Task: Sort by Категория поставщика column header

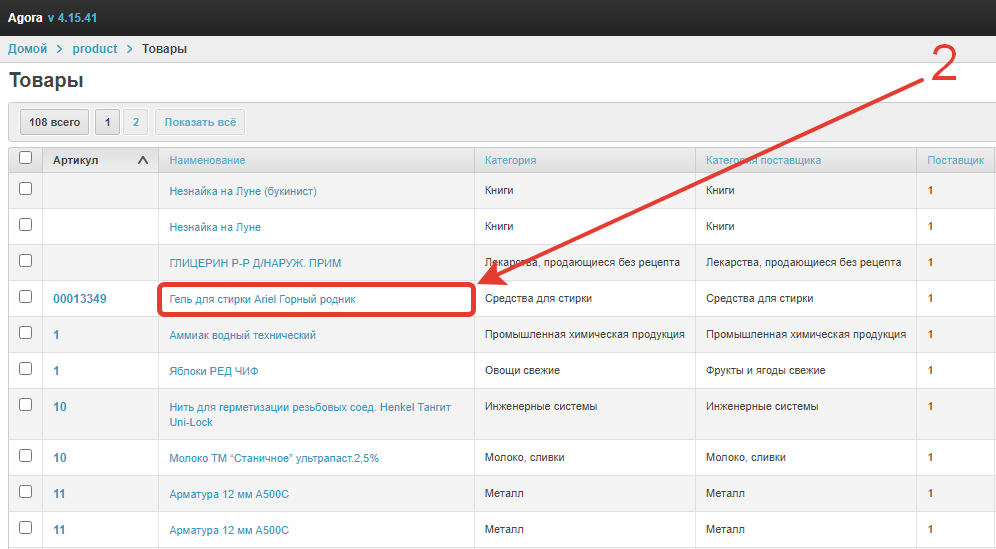Action: (x=763, y=160)
